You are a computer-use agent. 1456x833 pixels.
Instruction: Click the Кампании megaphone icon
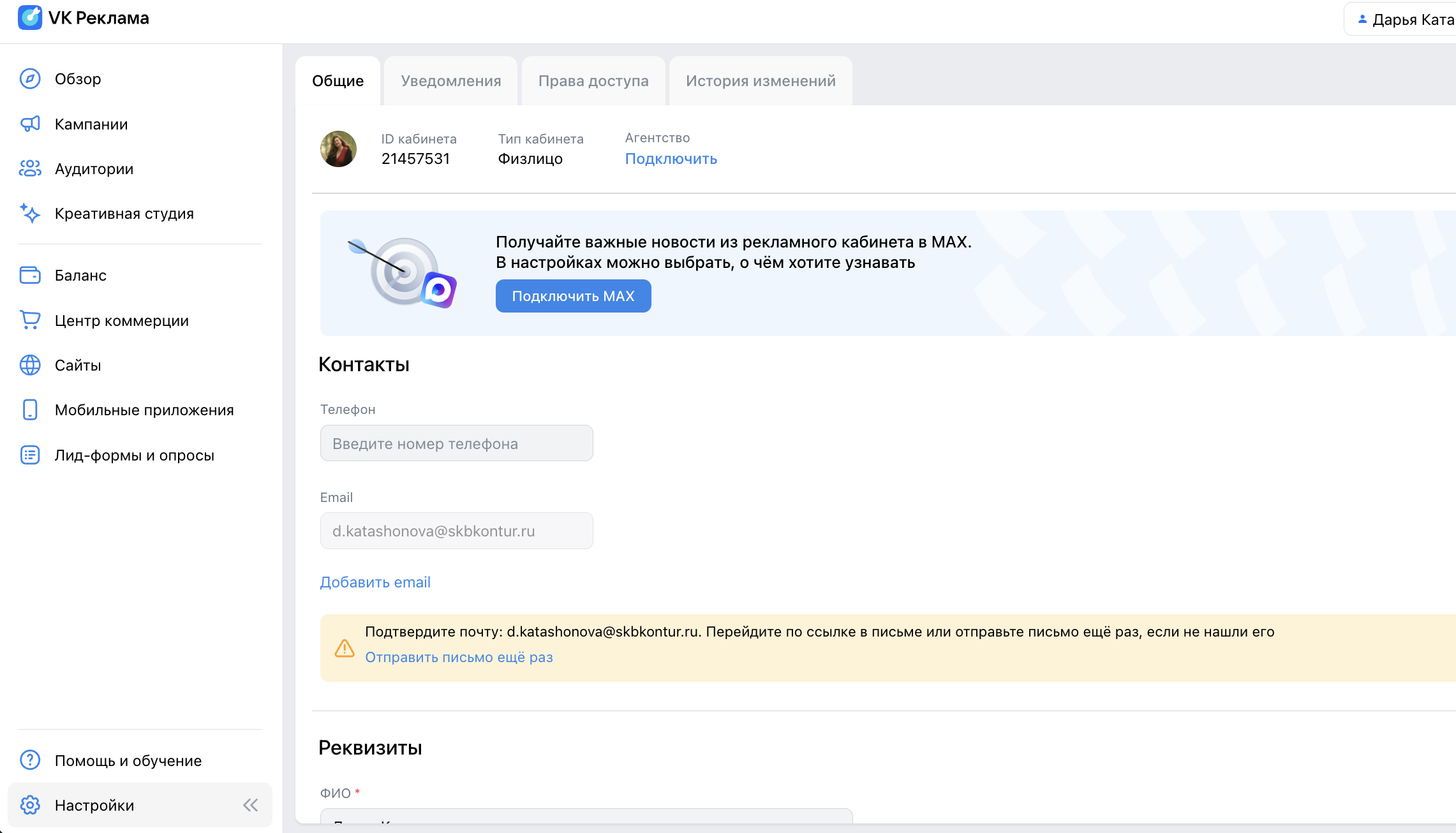click(x=30, y=124)
